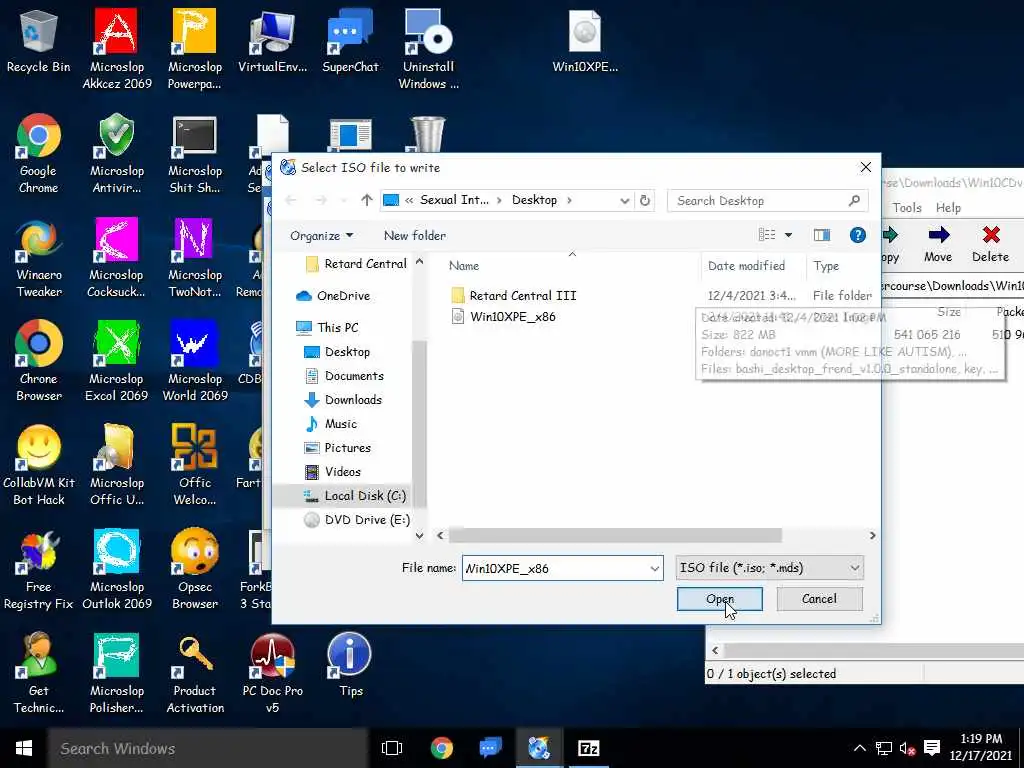
Task: Open the Action Center notification icon
Action: click(x=933, y=748)
